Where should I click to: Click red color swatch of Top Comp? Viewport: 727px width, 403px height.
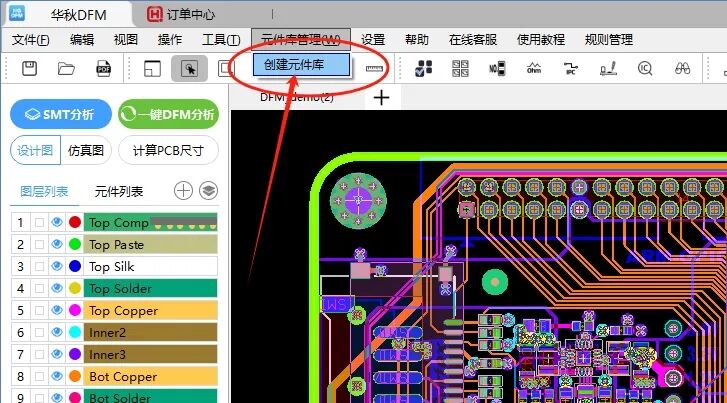click(x=75, y=223)
